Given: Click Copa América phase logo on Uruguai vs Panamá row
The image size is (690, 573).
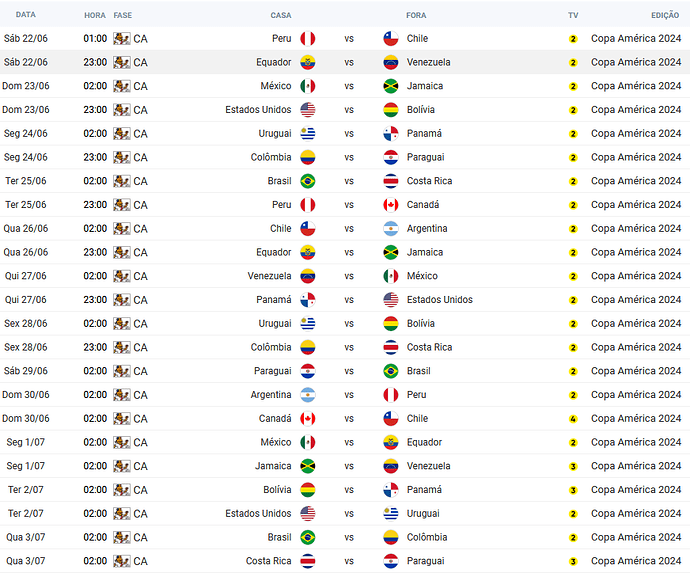Looking at the screenshot, I should pyautogui.click(x=121, y=134).
